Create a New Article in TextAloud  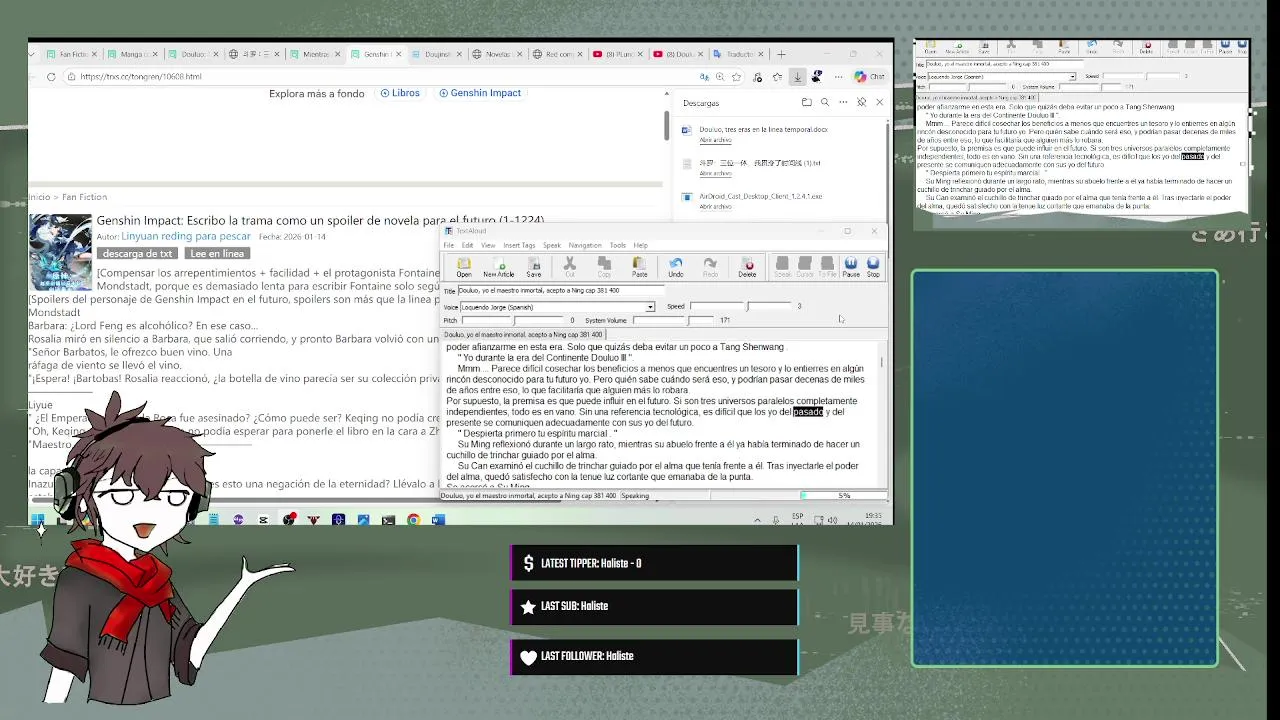click(x=498, y=267)
